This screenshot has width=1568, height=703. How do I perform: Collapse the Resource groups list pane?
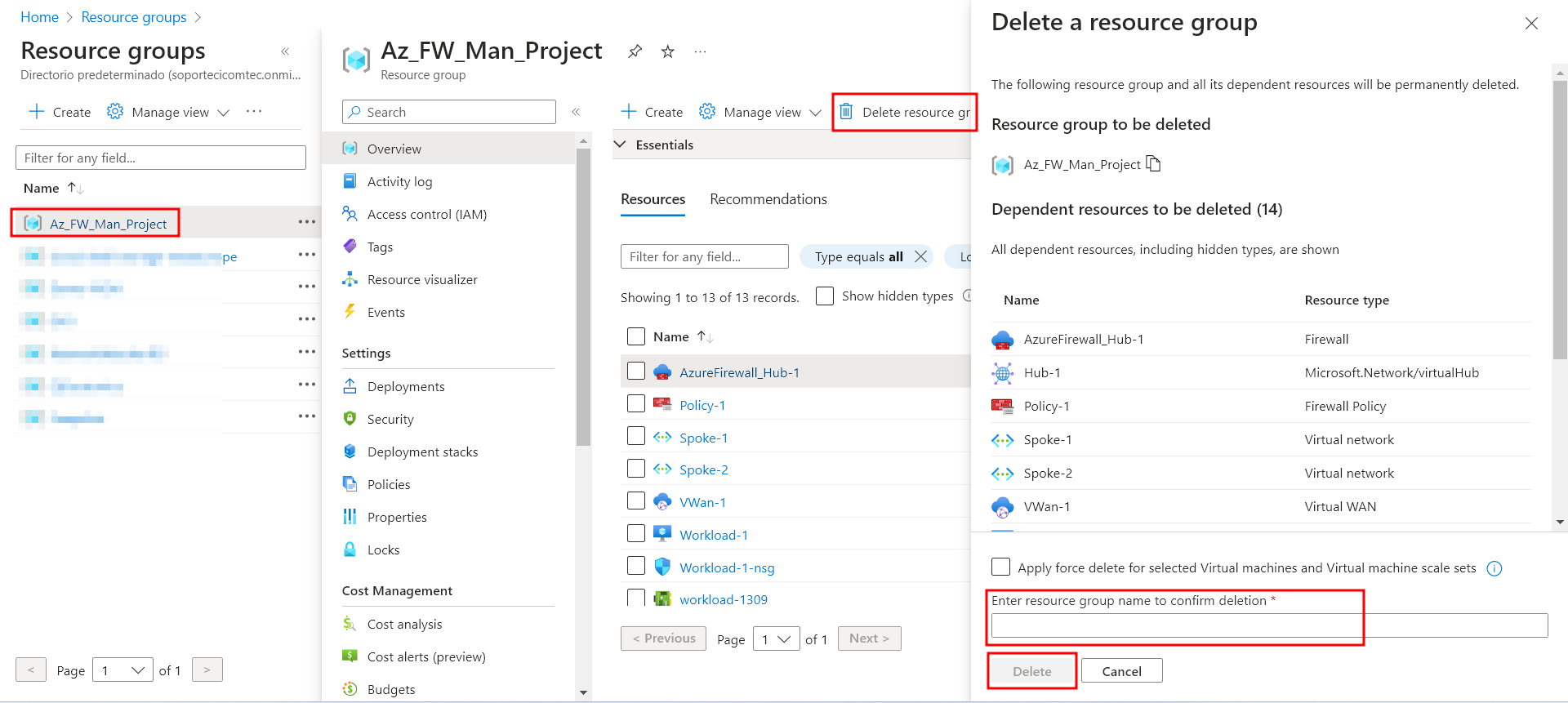285,51
